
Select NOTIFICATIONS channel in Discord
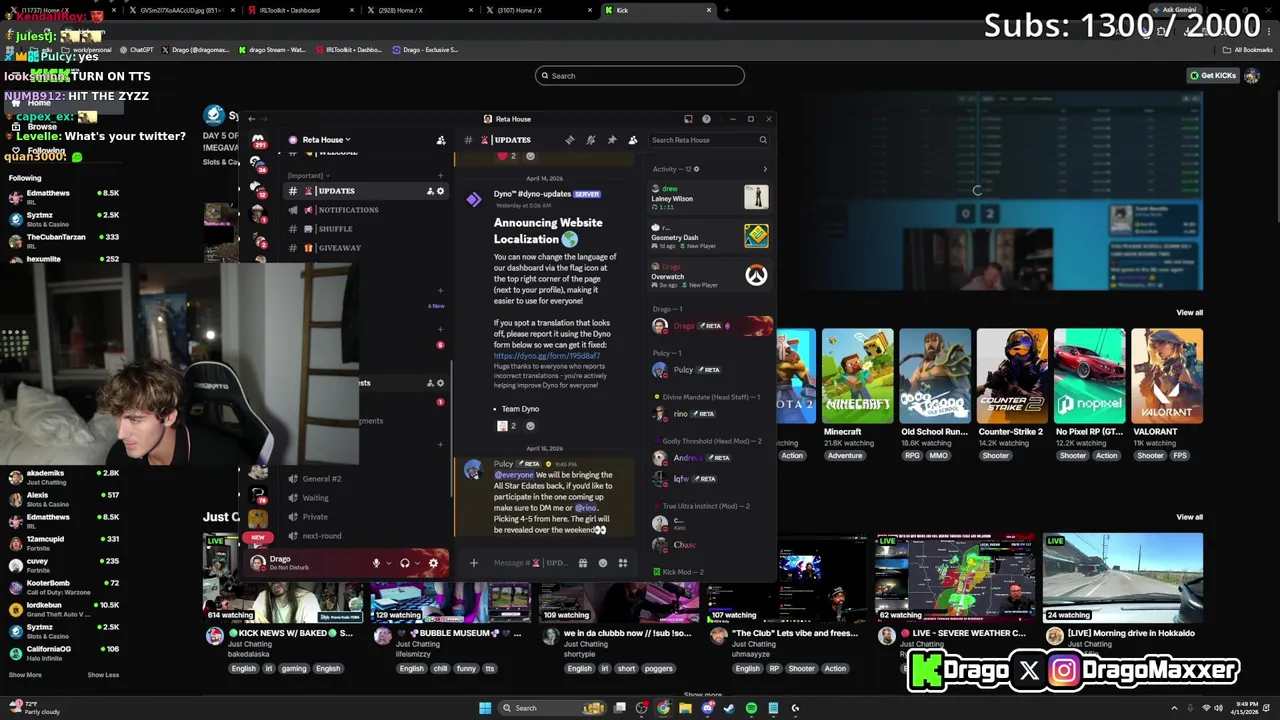point(348,210)
